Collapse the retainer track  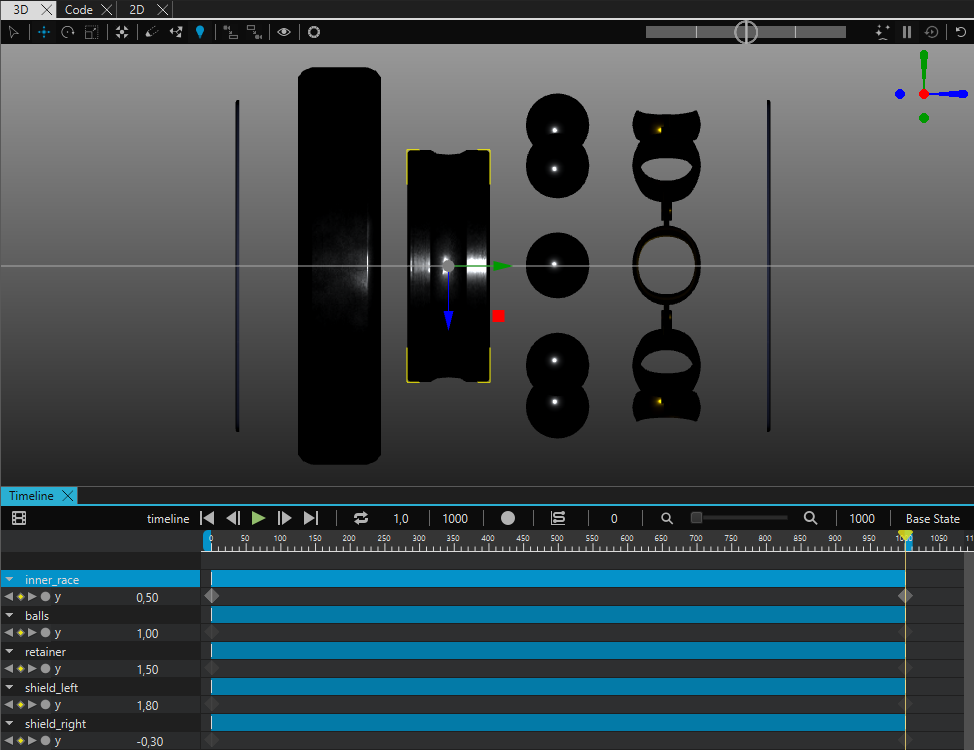[x=10, y=652]
